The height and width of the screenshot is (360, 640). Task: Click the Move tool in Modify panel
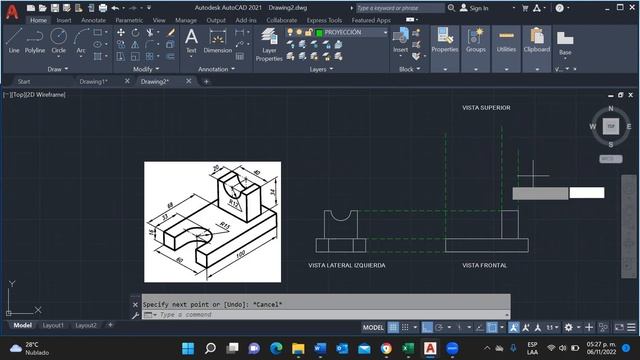point(121,32)
